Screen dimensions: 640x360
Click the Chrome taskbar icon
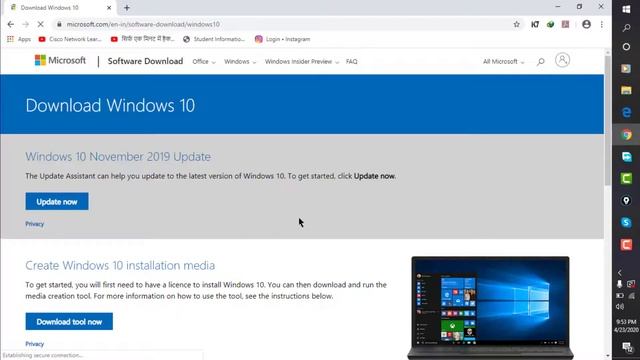tap(626, 135)
